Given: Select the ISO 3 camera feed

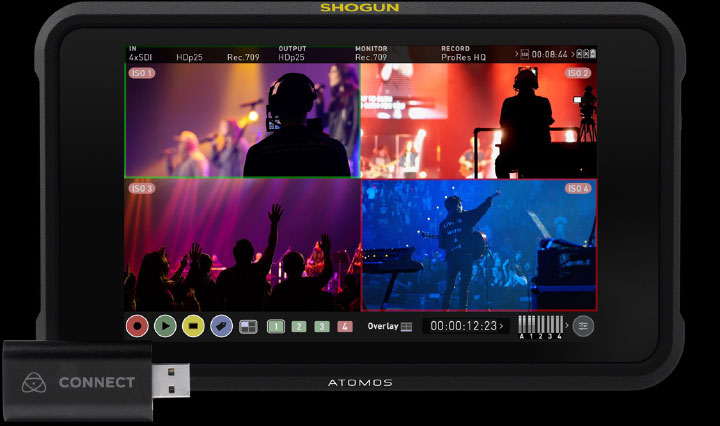Looking at the screenshot, I should (x=242, y=245).
